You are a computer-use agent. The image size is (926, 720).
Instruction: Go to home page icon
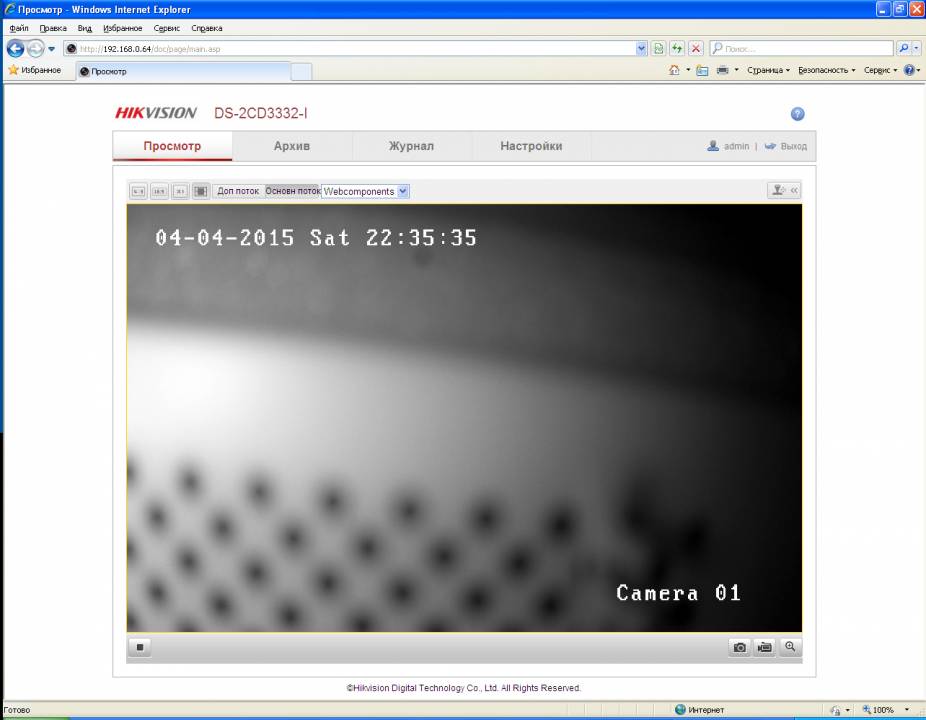click(674, 70)
